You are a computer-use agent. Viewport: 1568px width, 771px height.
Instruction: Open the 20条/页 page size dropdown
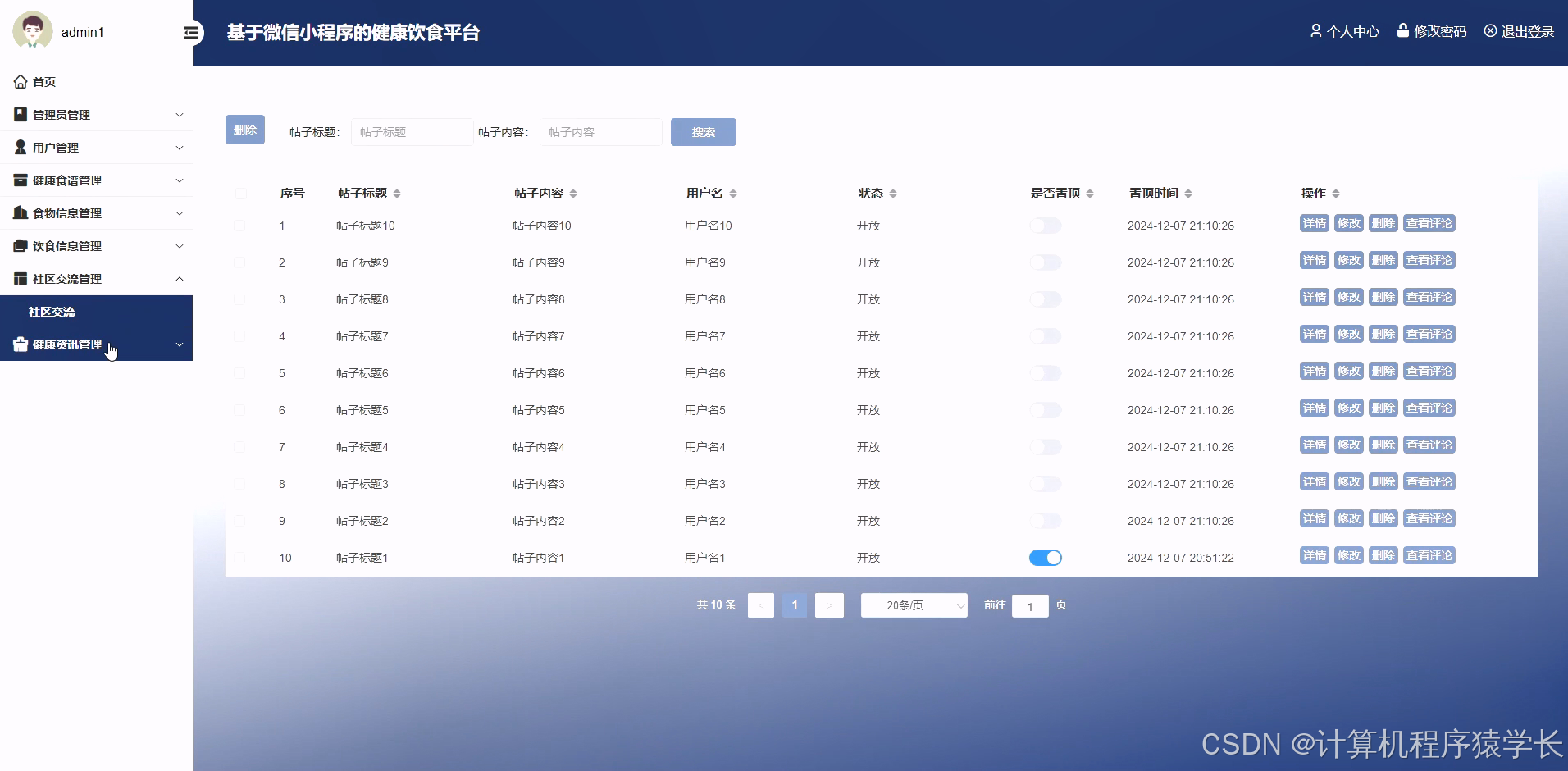tap(913, 605)
